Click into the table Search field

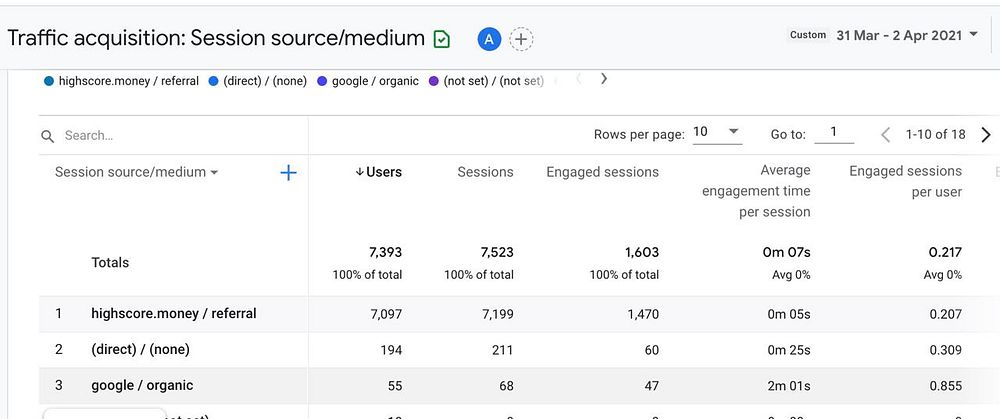click(170, 135)
